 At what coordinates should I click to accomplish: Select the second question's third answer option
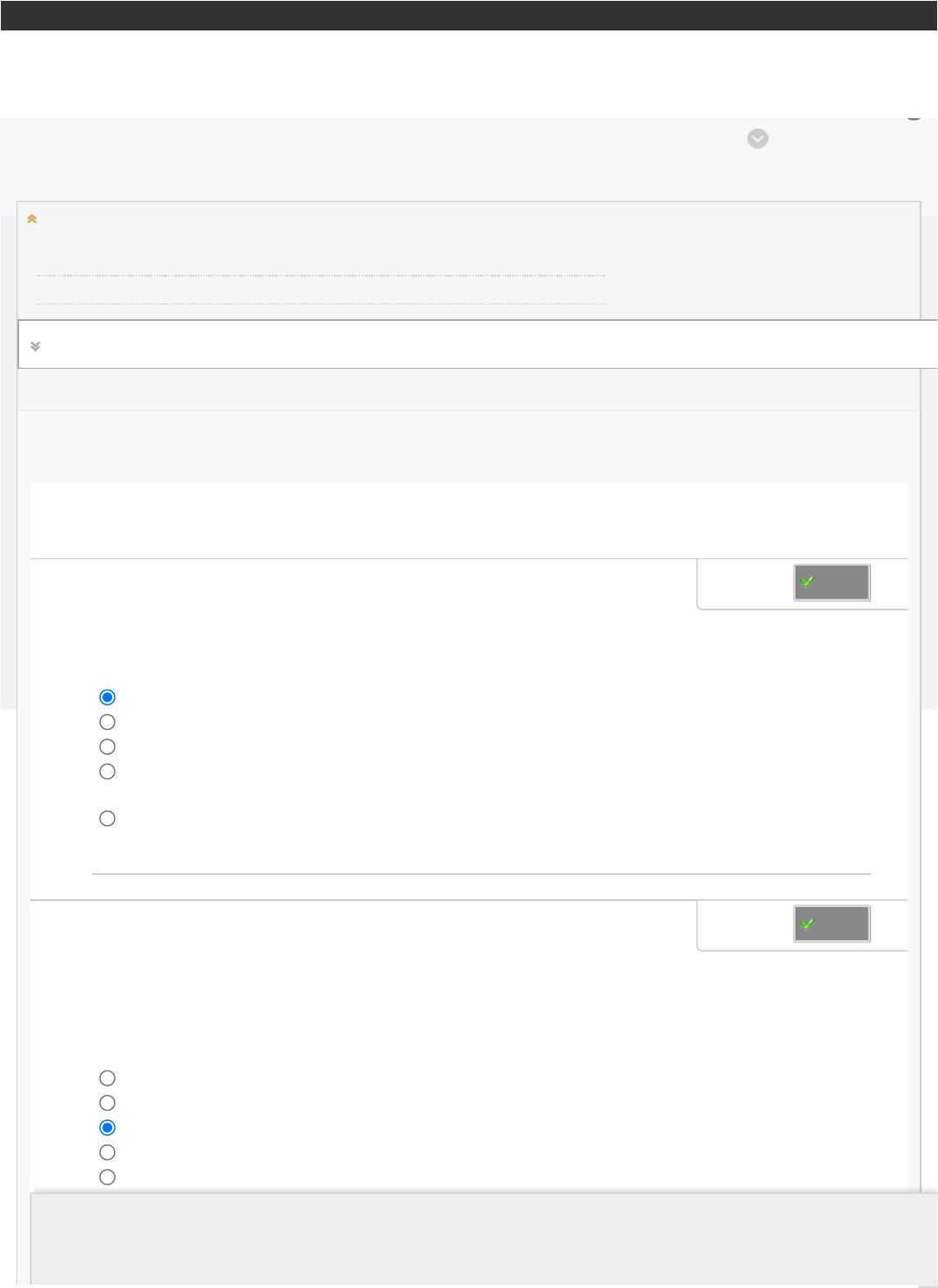click(108, 1128)
